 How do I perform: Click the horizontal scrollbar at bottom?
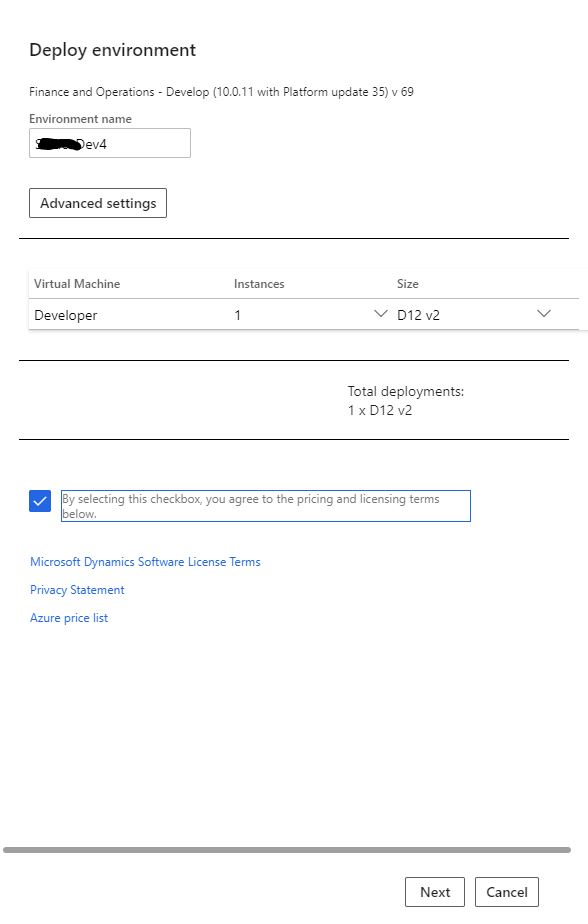coord(287,850)
